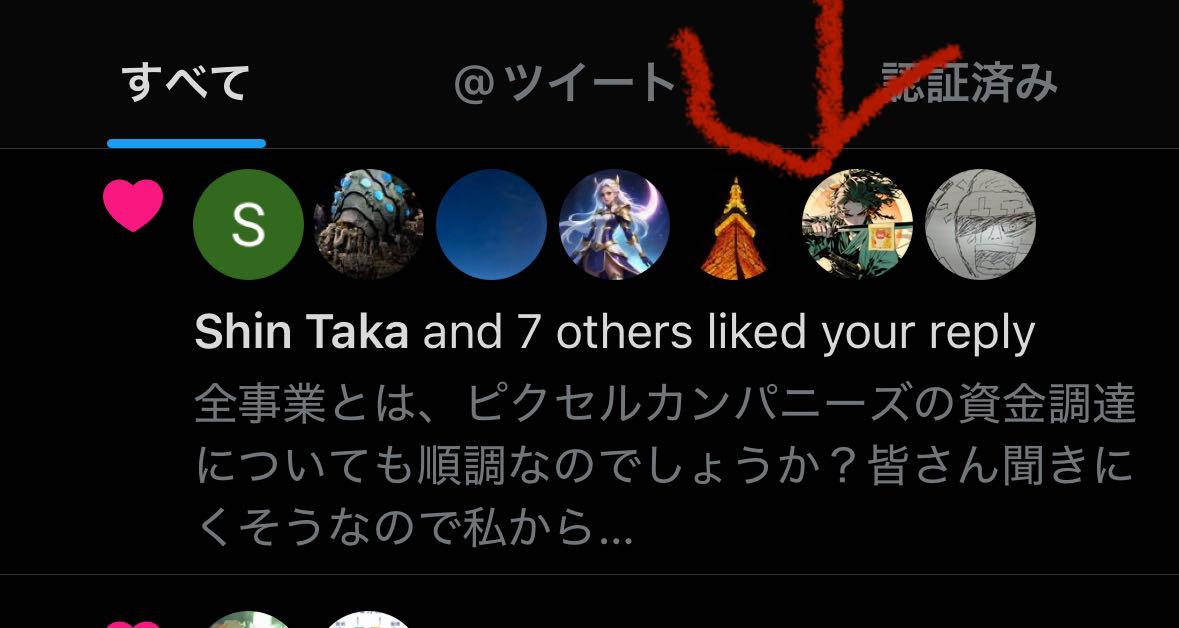Open first partial avatar in next notification
1179x628 pixels.
pos(248,620)
